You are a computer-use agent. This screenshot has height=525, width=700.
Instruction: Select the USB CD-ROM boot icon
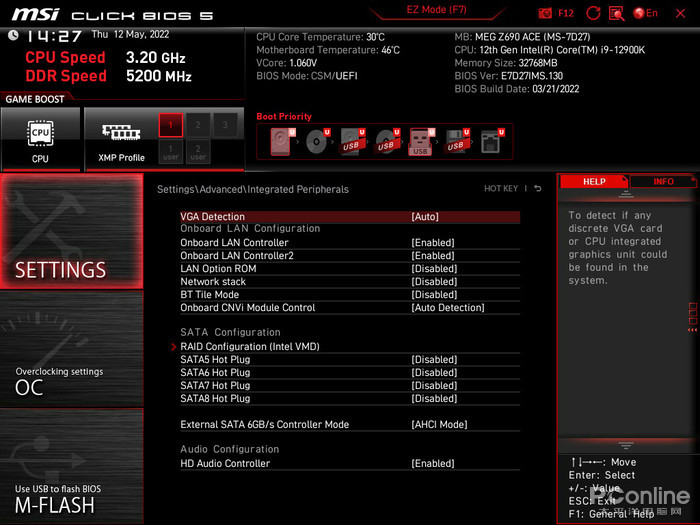point(387,141)
